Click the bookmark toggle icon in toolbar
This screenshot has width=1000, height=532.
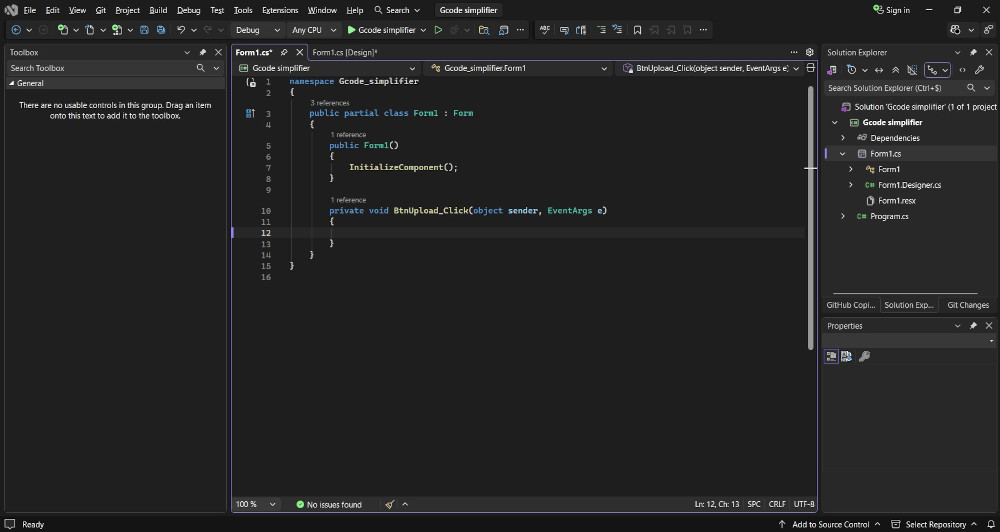(x=638, y=30)
